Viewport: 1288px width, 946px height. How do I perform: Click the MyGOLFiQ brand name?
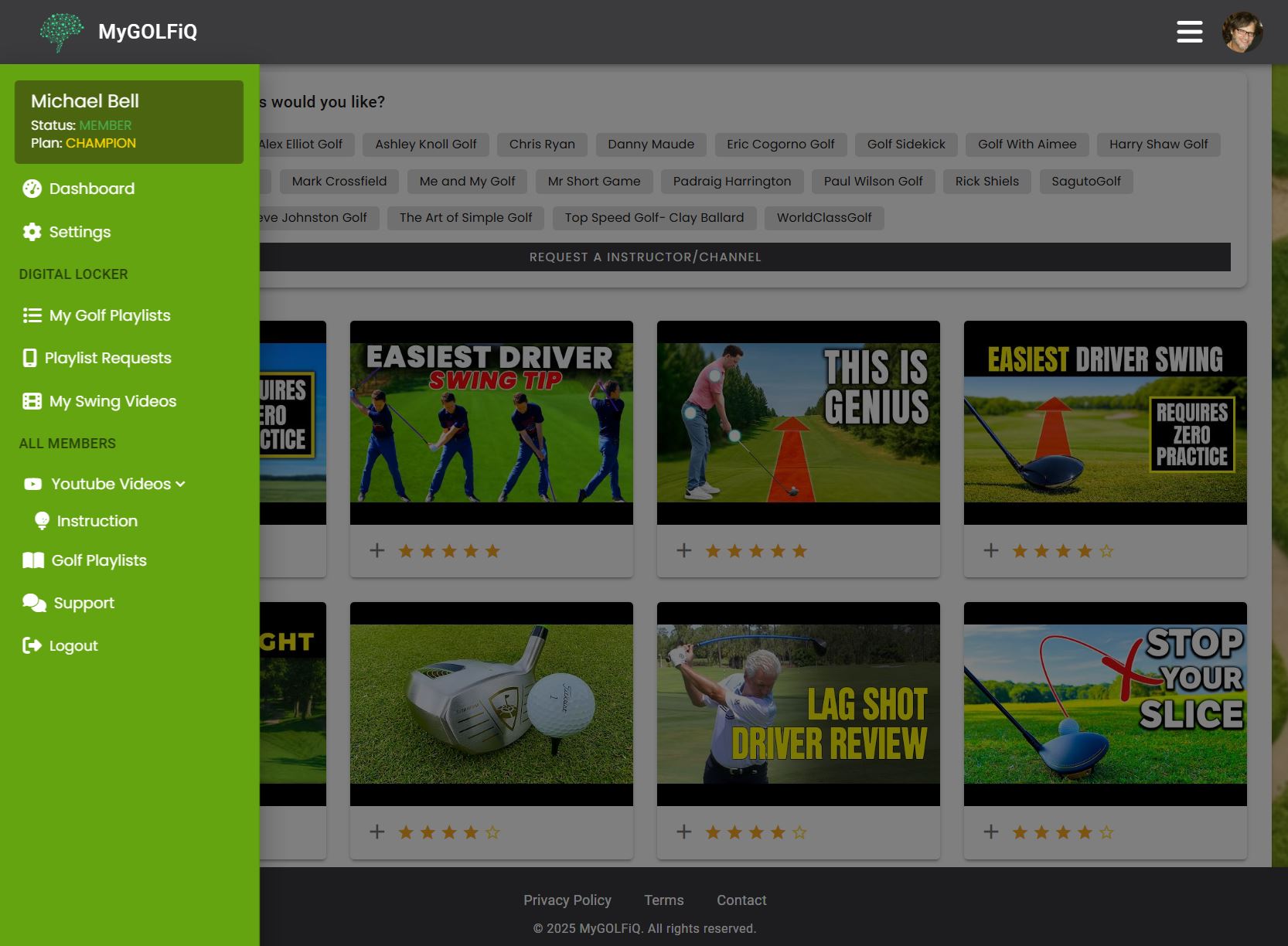[148, 32]
